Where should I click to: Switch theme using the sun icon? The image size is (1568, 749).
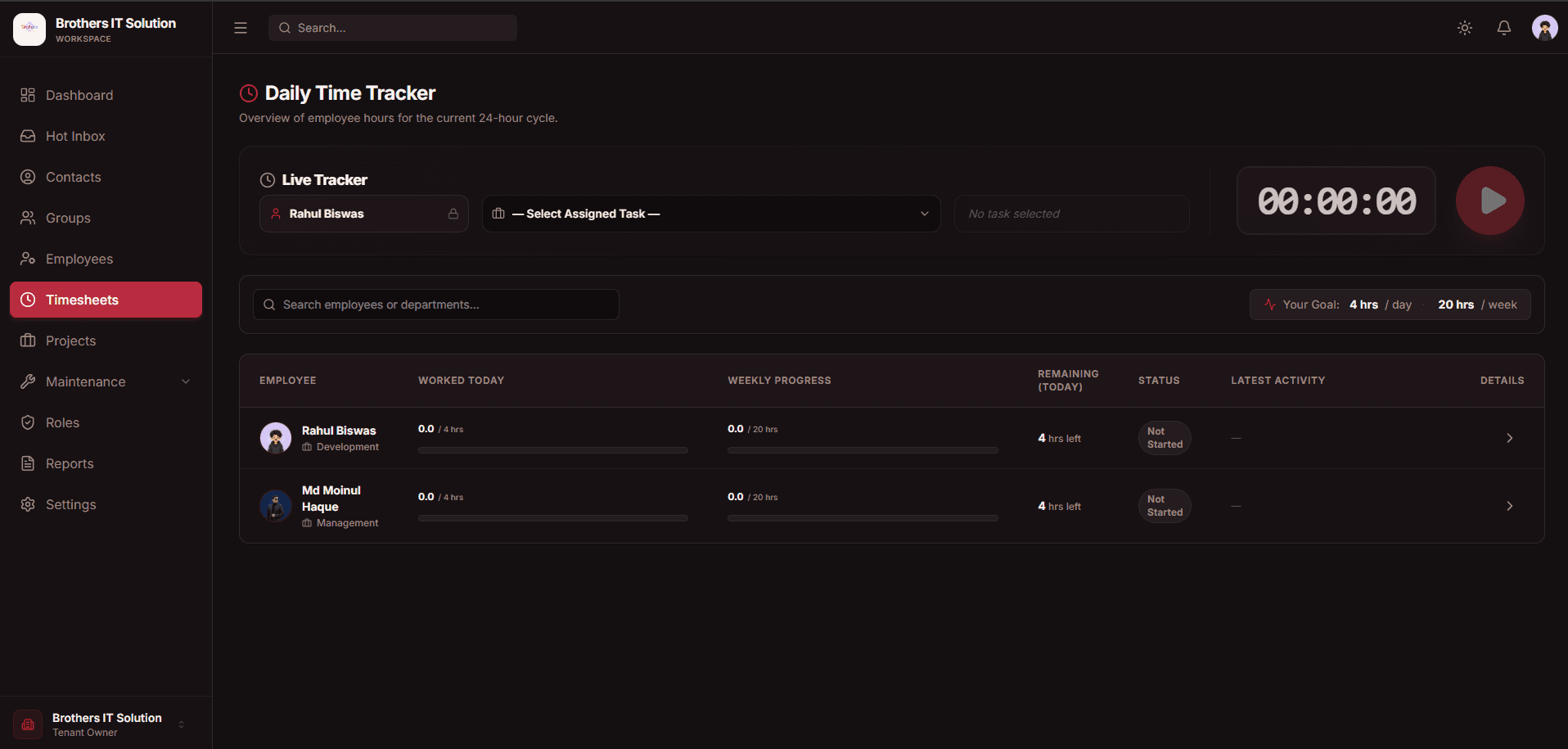click(1465, 28)
